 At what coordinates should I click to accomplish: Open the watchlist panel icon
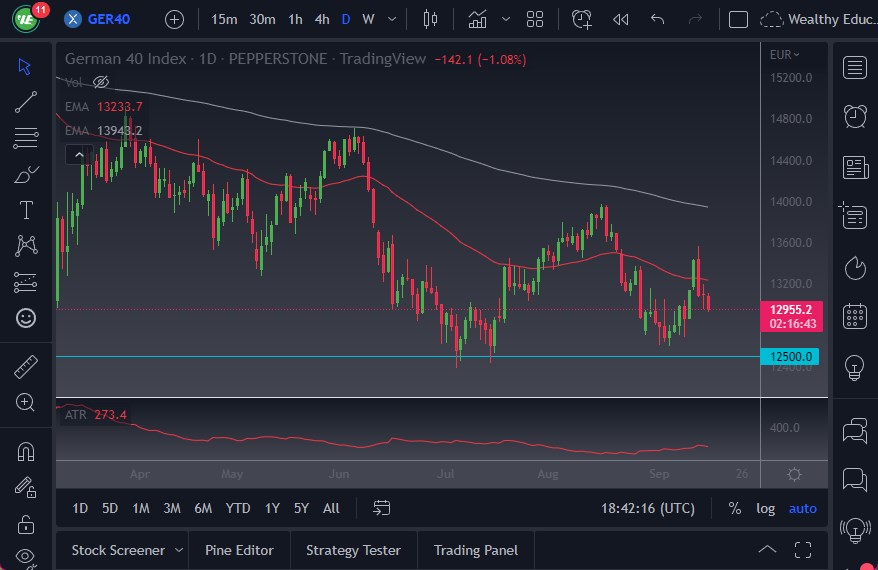[855, 67]
